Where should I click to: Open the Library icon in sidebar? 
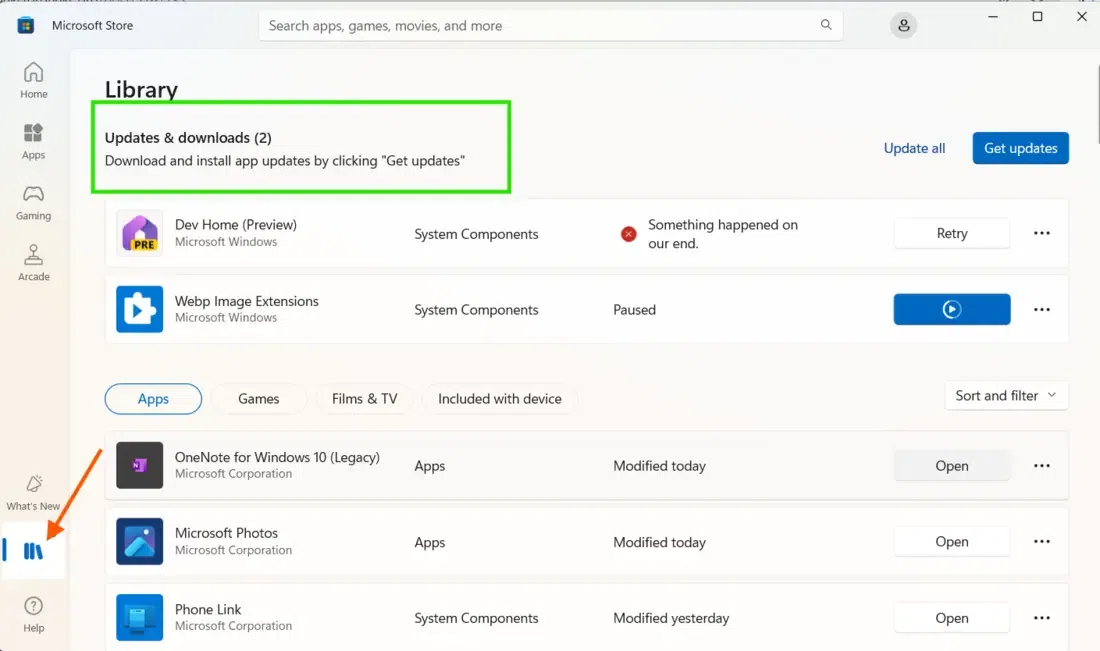(34, 551)
